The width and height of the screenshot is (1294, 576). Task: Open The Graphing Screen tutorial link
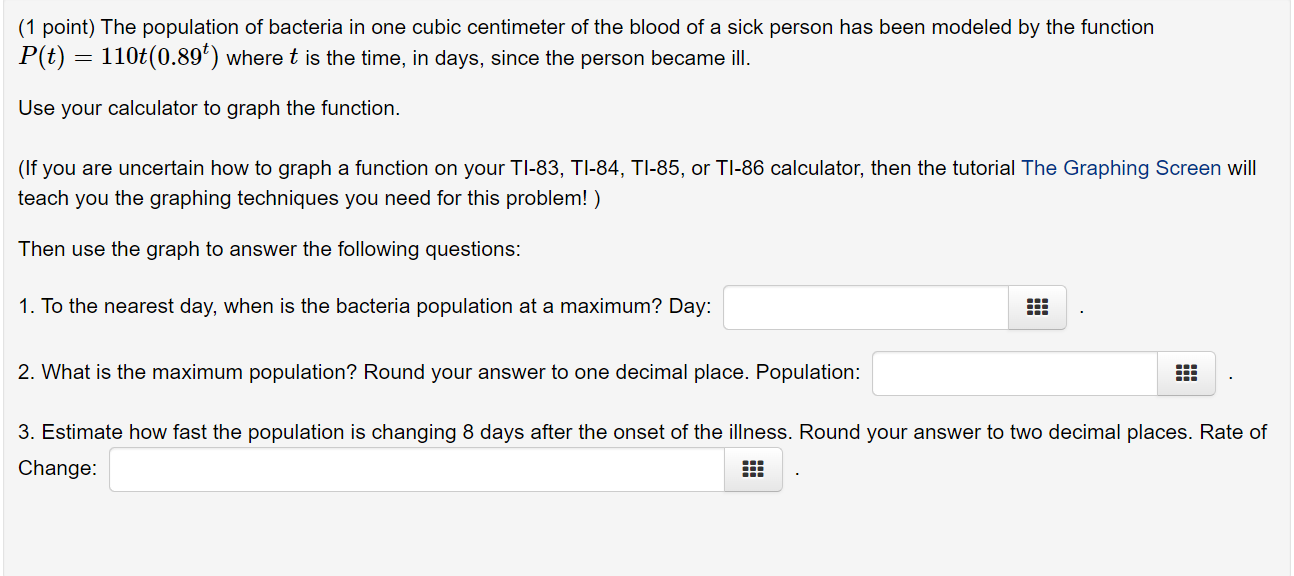coord(1121,168)
